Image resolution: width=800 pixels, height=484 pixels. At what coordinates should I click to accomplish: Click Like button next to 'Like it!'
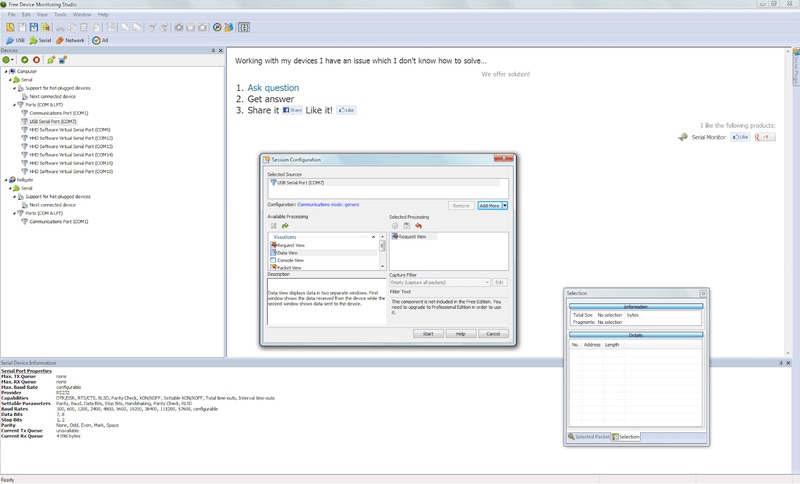[346, 110]
